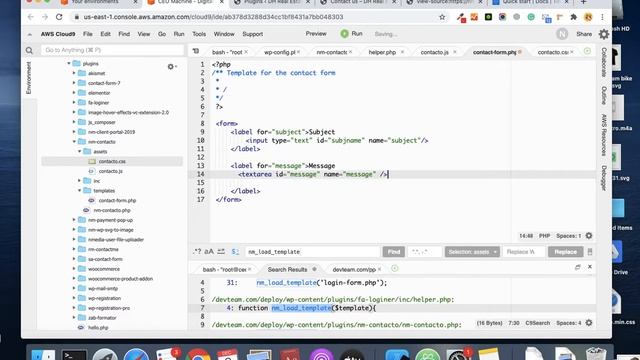Add new console tab plus icon
This screenshot has width=640, height=360.
pos(394,269)
